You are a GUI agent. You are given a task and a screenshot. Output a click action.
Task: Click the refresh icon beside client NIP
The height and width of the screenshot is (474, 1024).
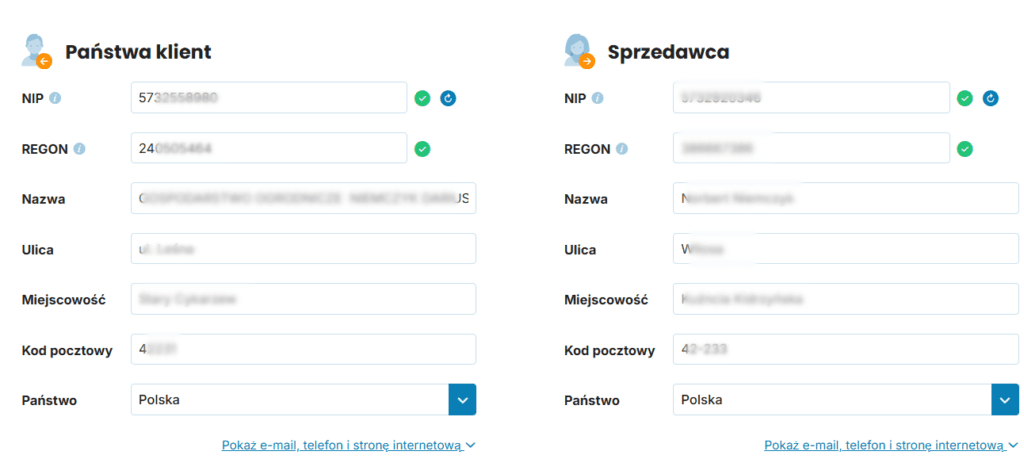click(448, 98)
